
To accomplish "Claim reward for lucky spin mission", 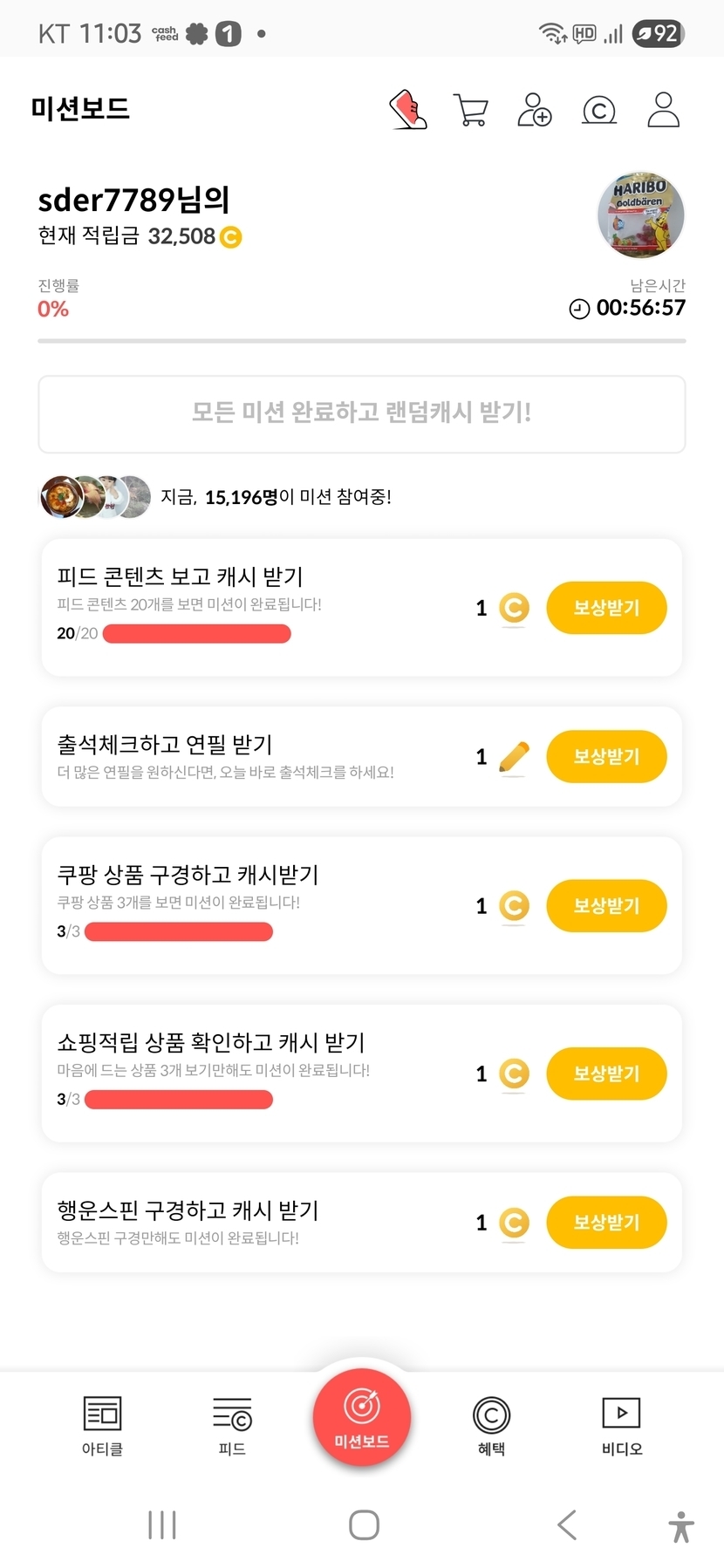I will [x=606, y=1223].
